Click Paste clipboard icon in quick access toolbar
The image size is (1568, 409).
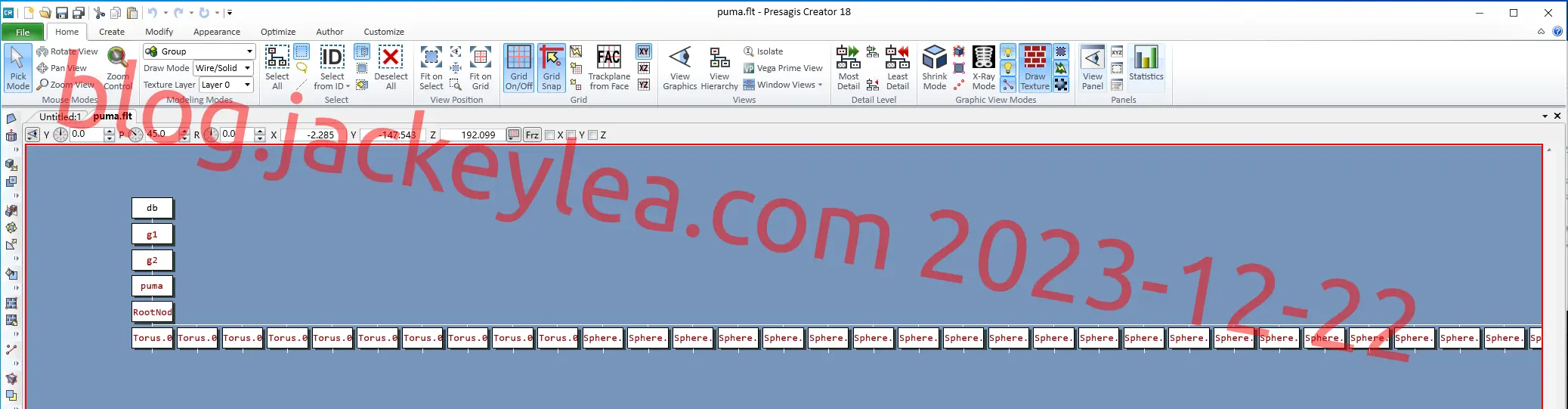132,13
